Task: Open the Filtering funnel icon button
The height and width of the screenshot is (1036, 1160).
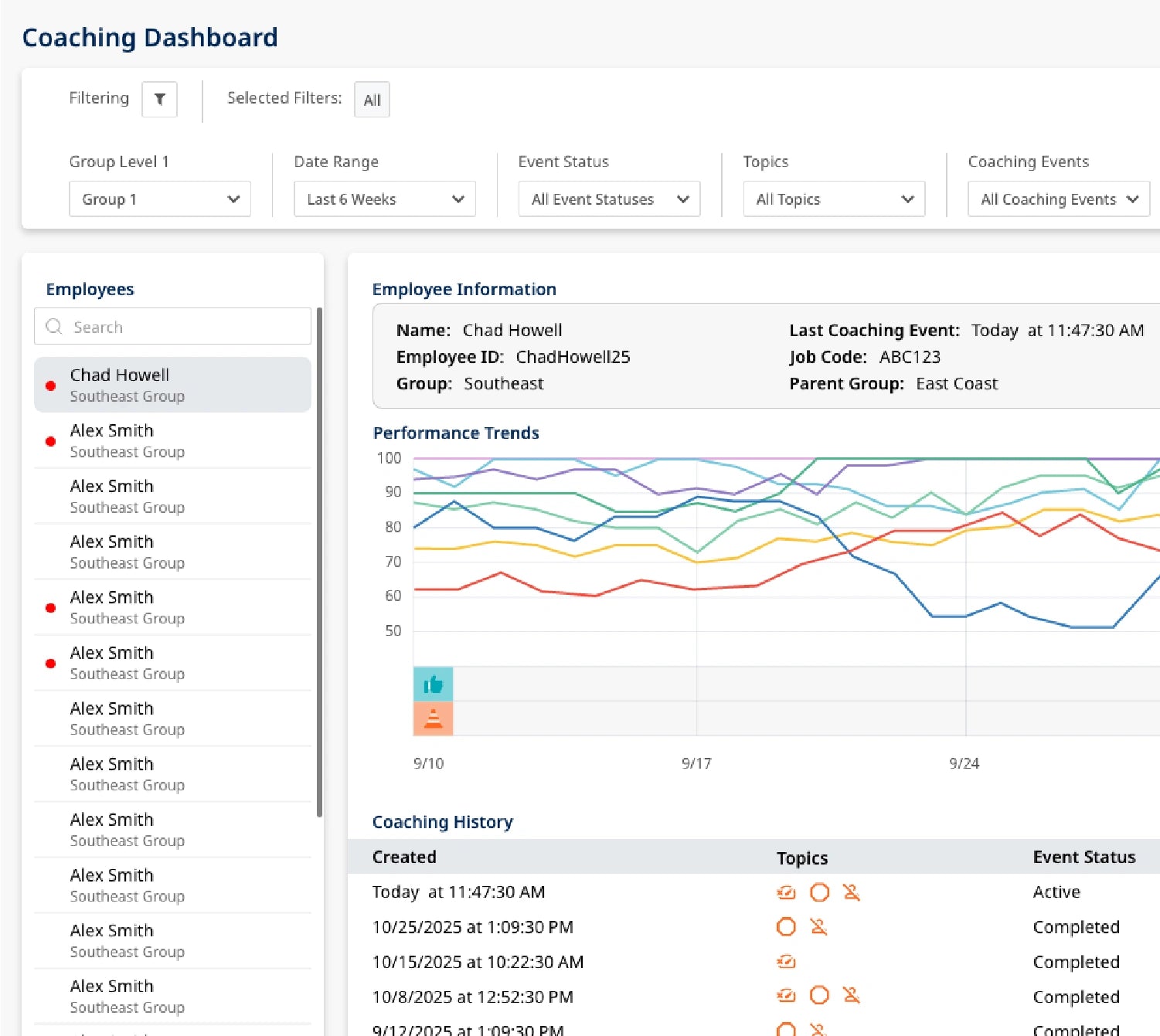Action: tap(159, 100)
